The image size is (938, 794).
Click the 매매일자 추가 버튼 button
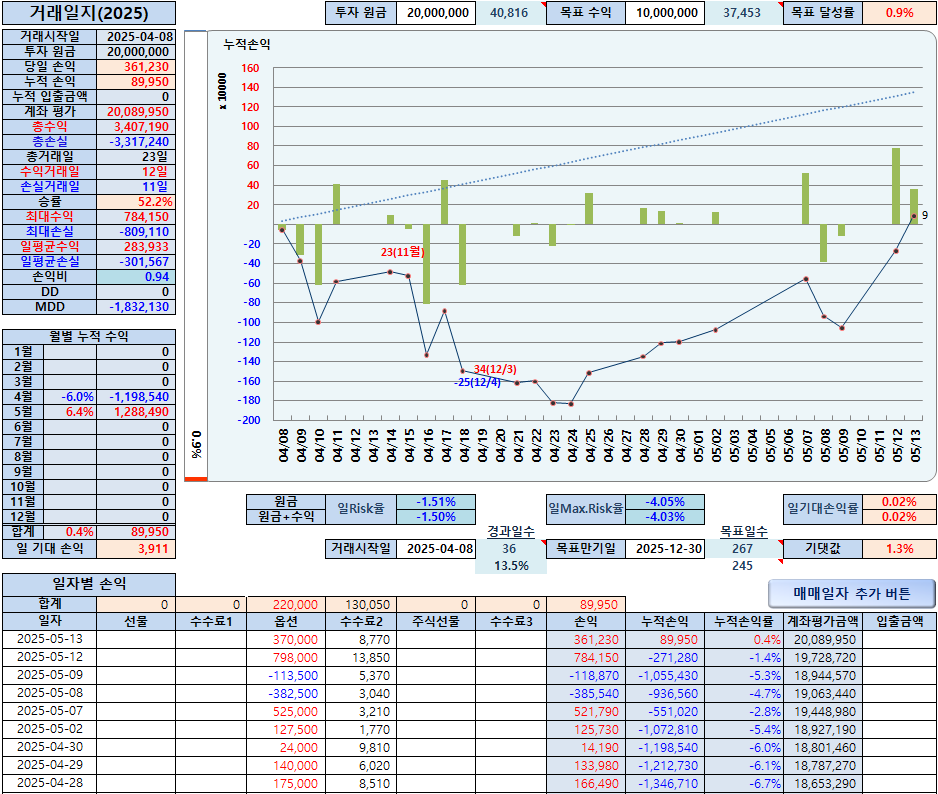coord(851,593)
